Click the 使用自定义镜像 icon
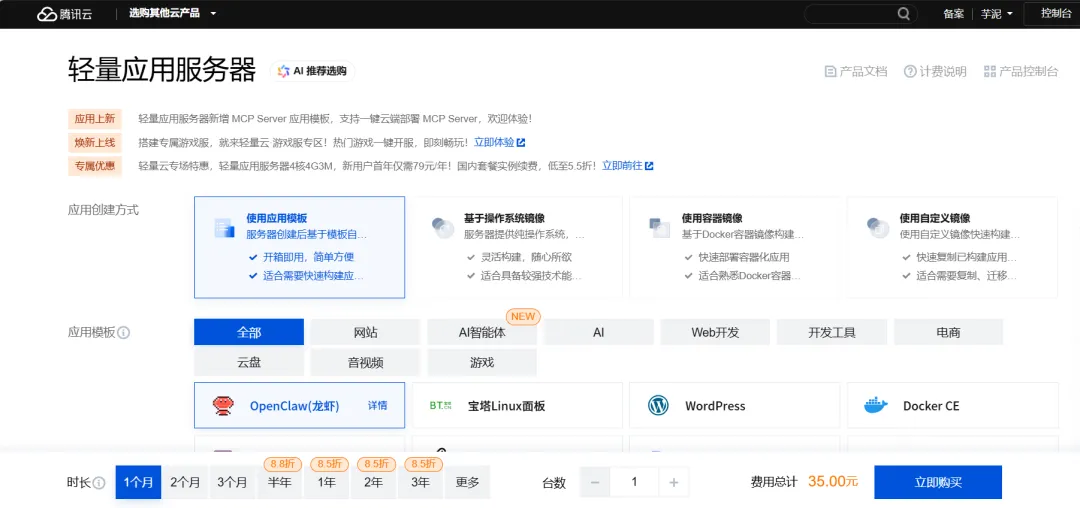This screenshot has width=1080, height=508. [x=878, y=228]
